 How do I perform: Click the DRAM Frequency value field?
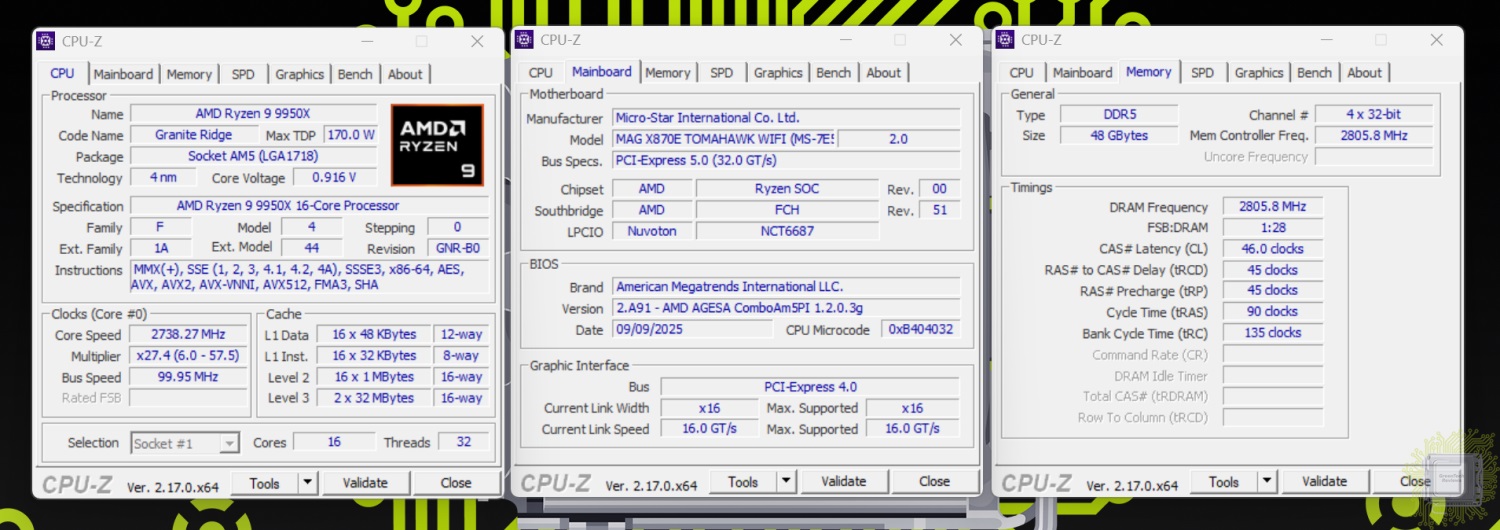[1272, 207]
